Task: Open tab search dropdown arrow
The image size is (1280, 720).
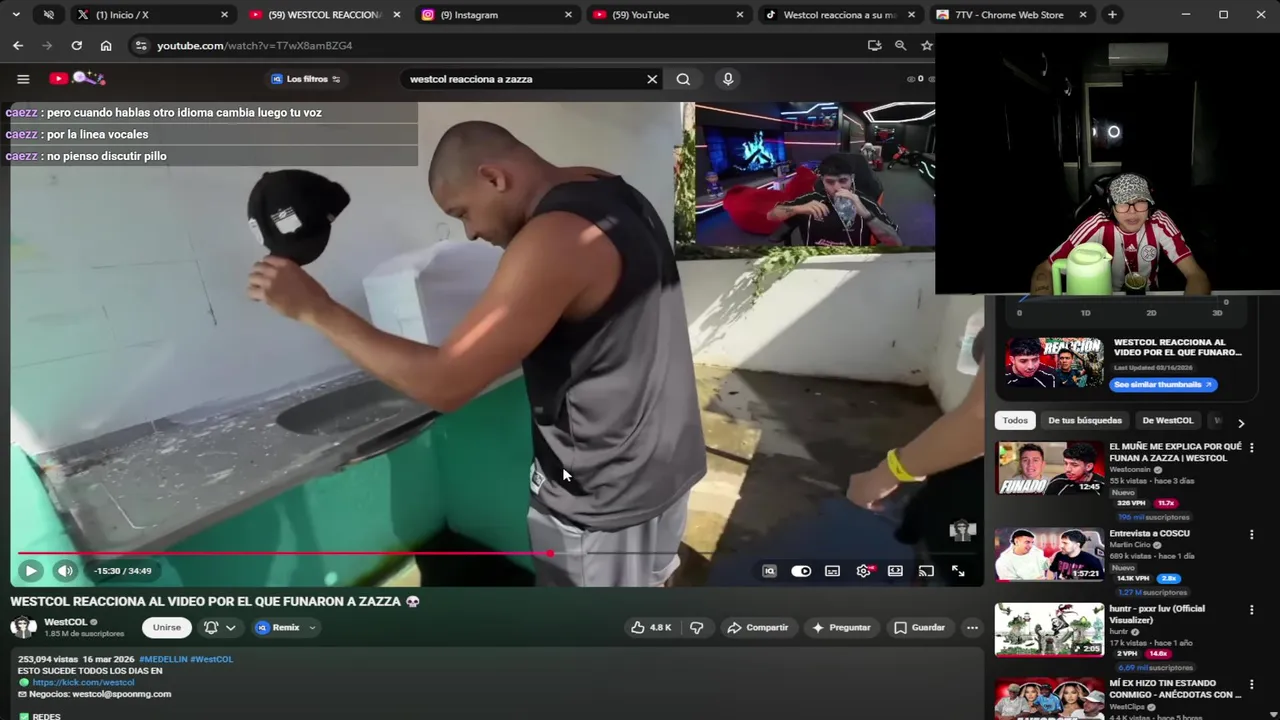Action: point(16,15)
